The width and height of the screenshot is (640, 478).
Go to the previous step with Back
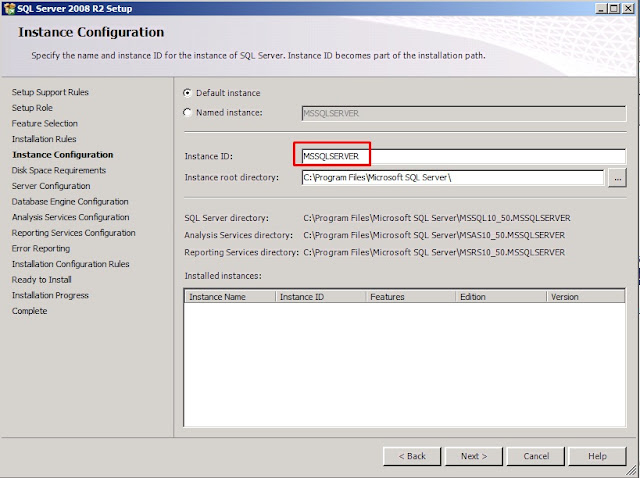coord(412,456)
